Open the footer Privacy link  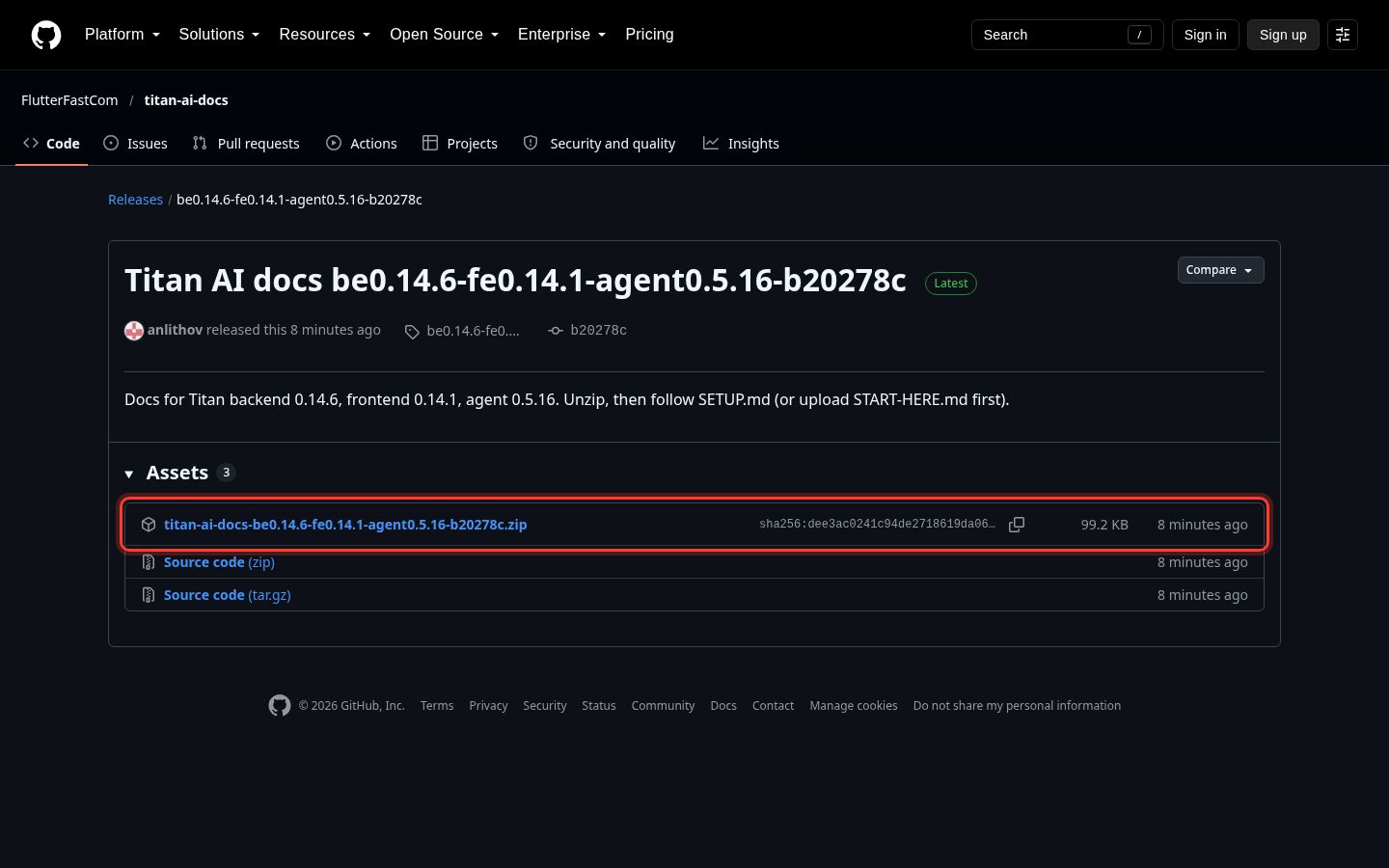point(488,706)
